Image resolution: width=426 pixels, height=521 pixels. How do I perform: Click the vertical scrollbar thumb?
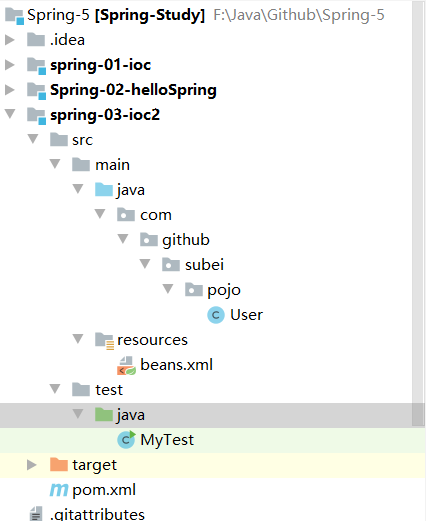(418, 213)
